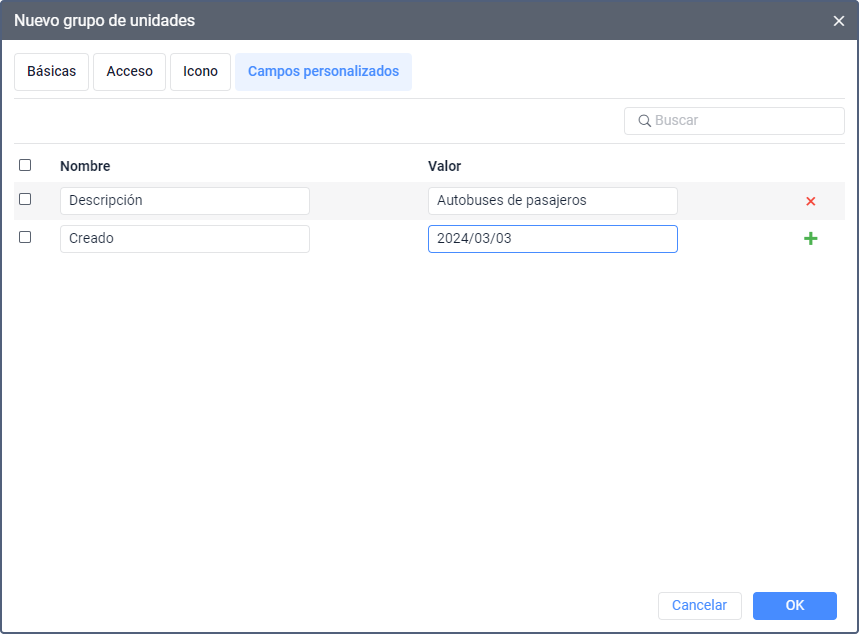
Task: Add the Creado field with plus icon
Action: point(810,239)
